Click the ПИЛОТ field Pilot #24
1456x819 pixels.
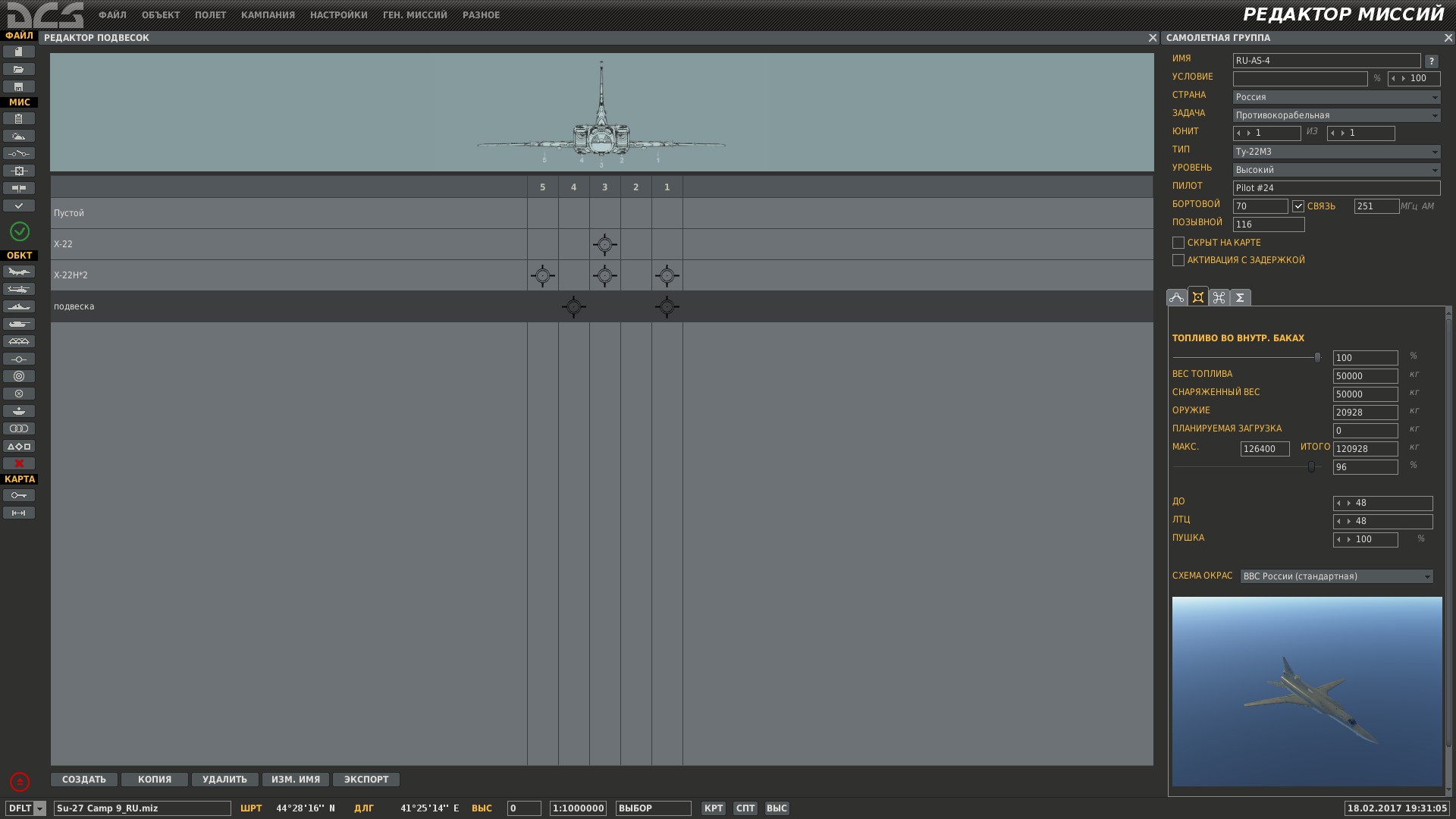click(1336, 188)
